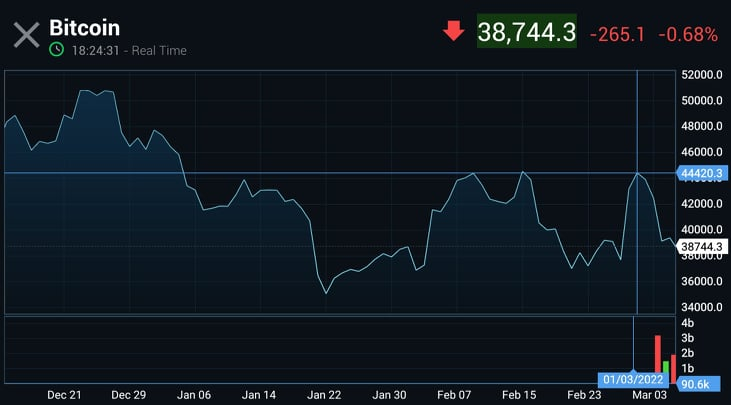Click the Jan 06 date axis label
This screenshot has width=731, height=405.
coord(194,395)
